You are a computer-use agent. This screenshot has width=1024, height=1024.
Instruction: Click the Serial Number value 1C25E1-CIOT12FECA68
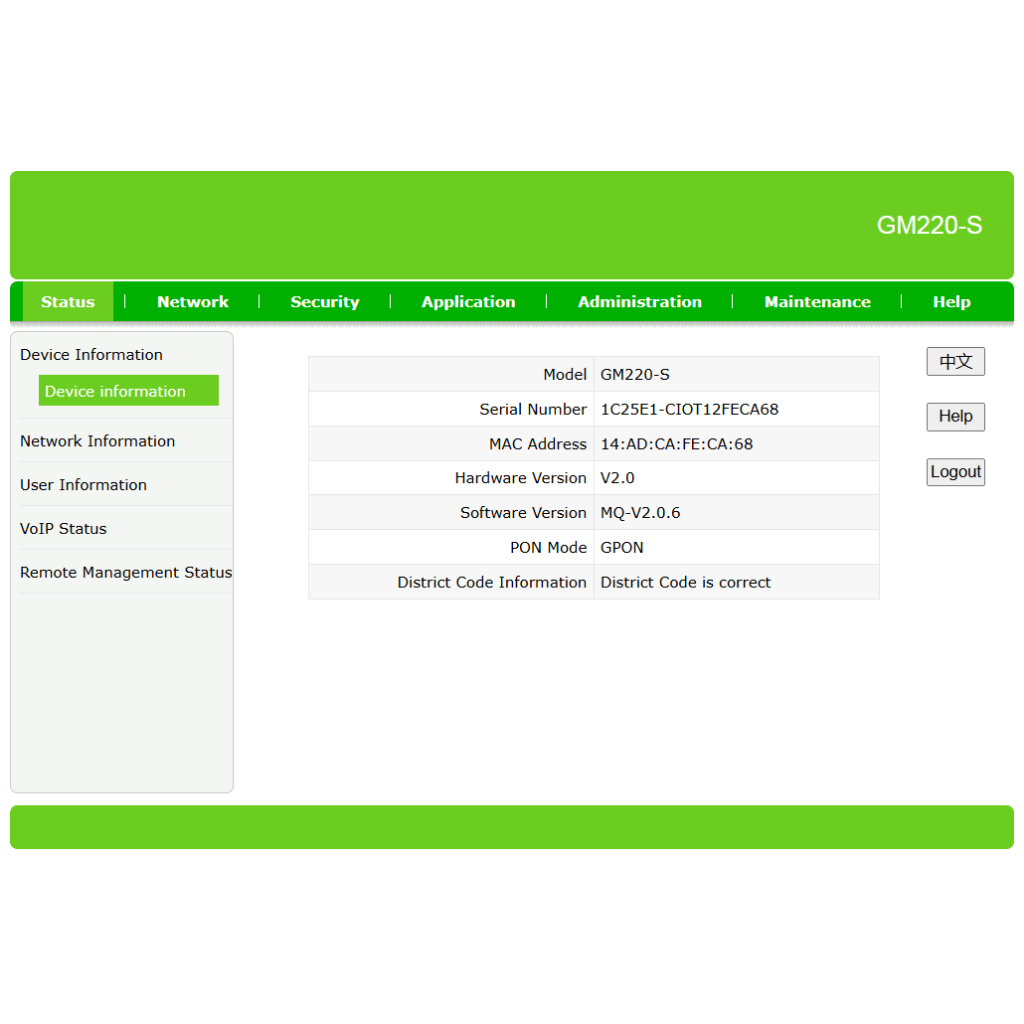pos(689,409)
